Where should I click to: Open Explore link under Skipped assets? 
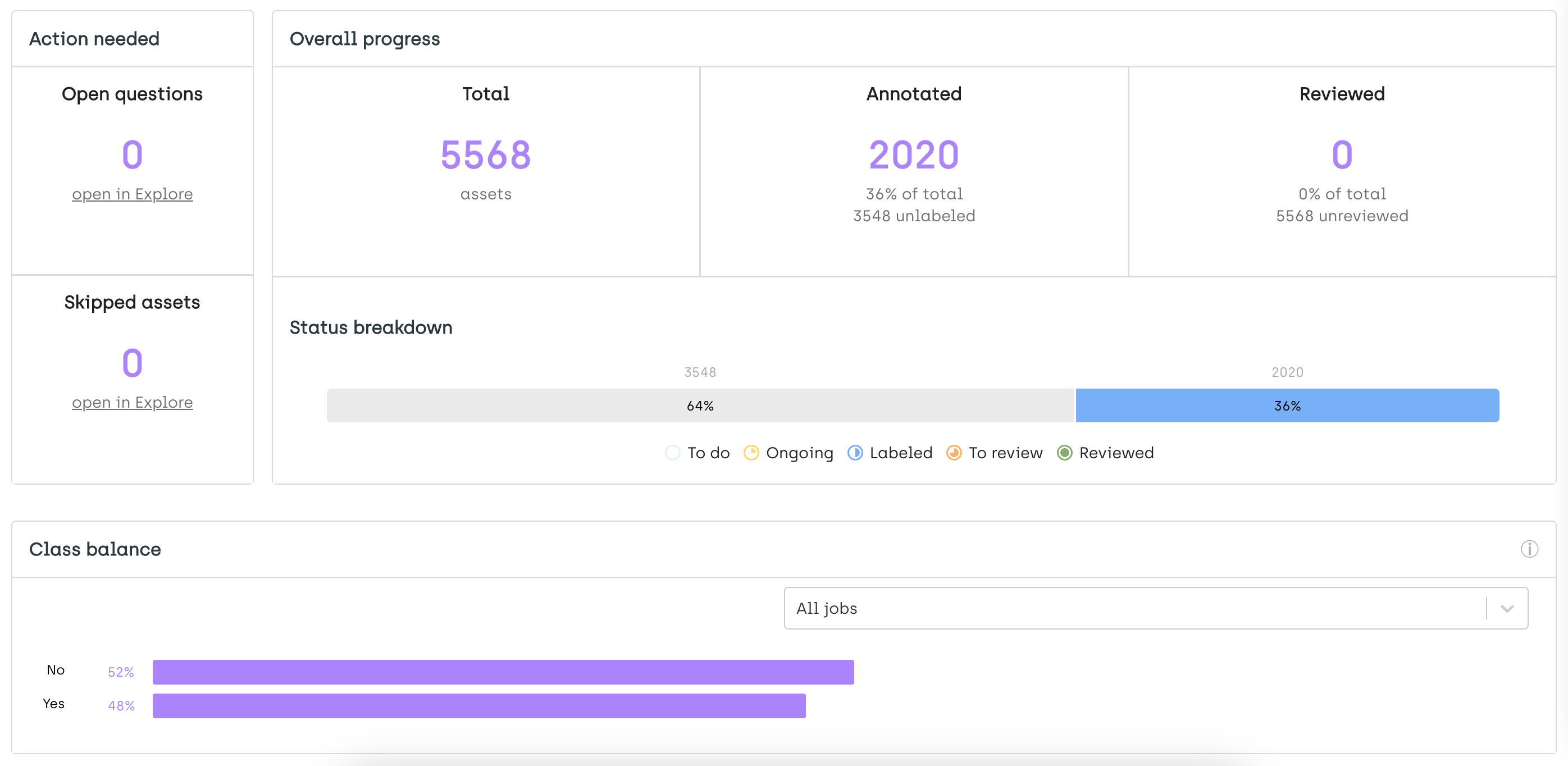[132, 403]
